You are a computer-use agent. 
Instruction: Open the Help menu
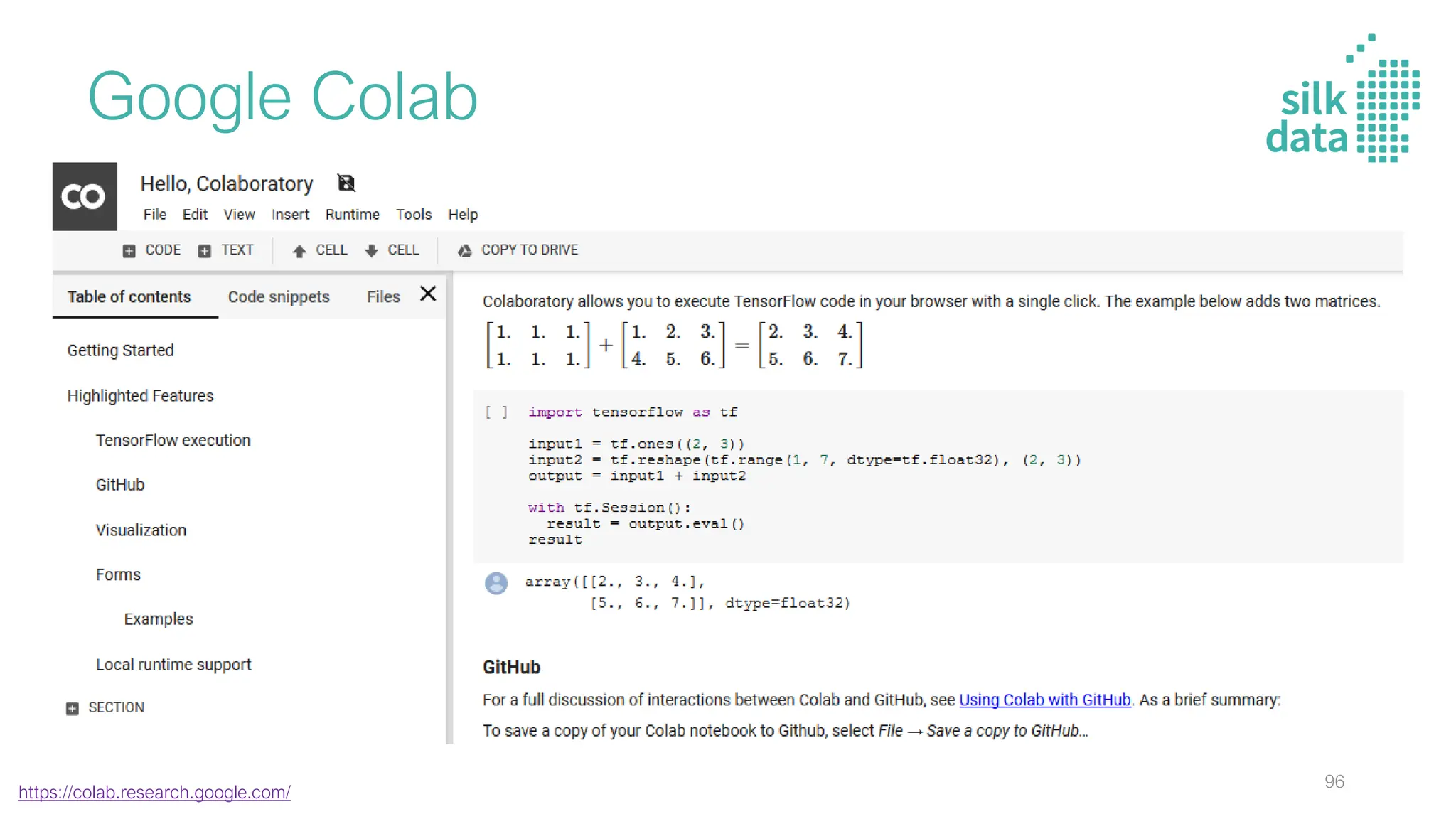(463, 214)
